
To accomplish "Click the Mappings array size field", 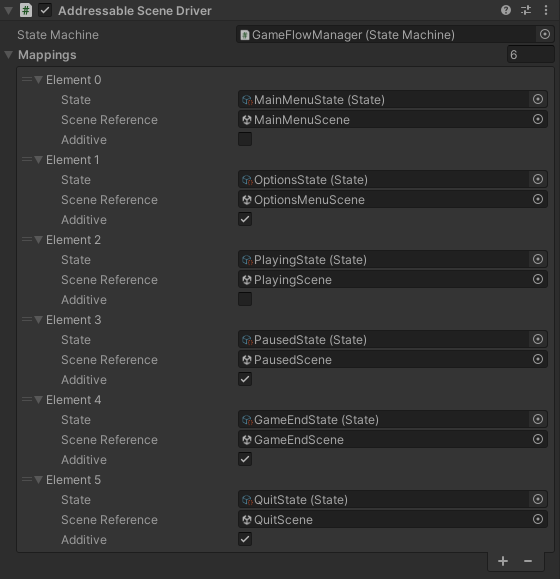I will pos(530,55).
